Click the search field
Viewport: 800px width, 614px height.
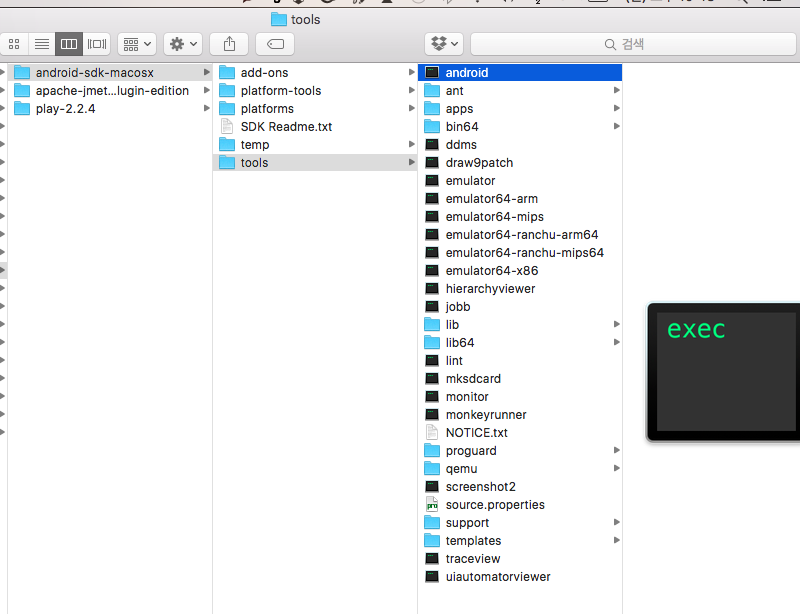(x=633, y=44)
